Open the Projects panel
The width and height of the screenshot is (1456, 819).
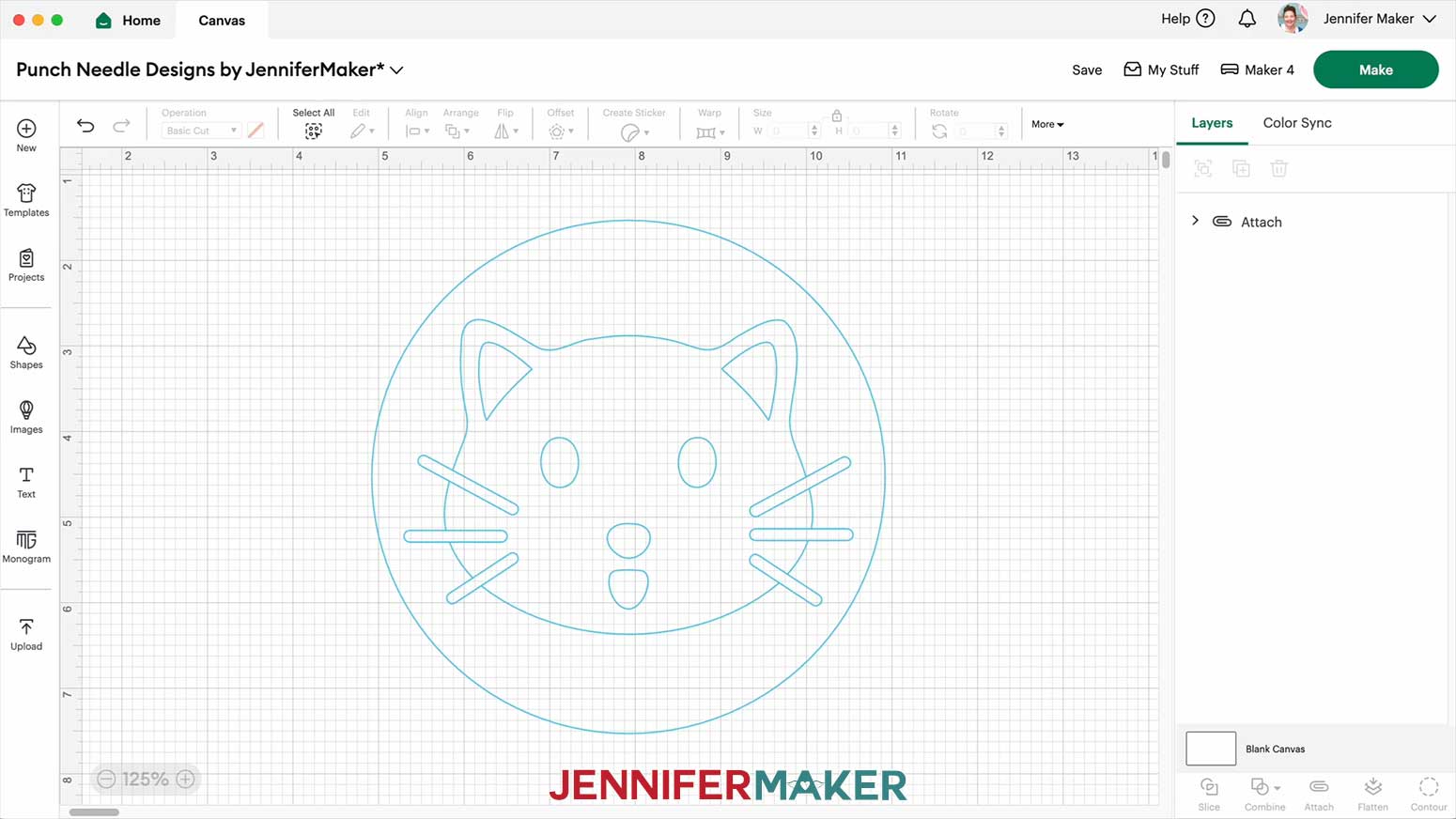[x=26, y=265]
